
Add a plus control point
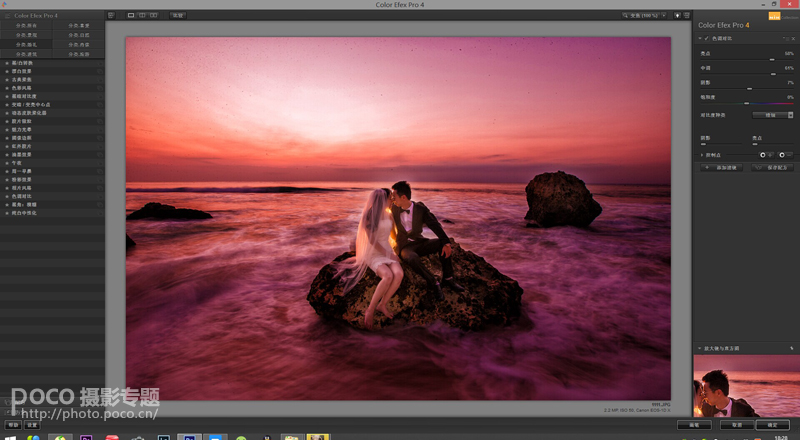[x=766, y=155]
